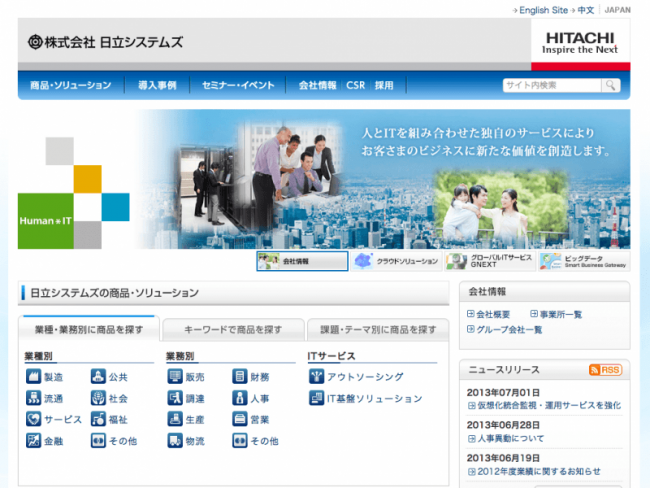650x488 pixels.
Task: Select the 物流 logistics icon
Action: pyautogui.click(x=175, y=441)
